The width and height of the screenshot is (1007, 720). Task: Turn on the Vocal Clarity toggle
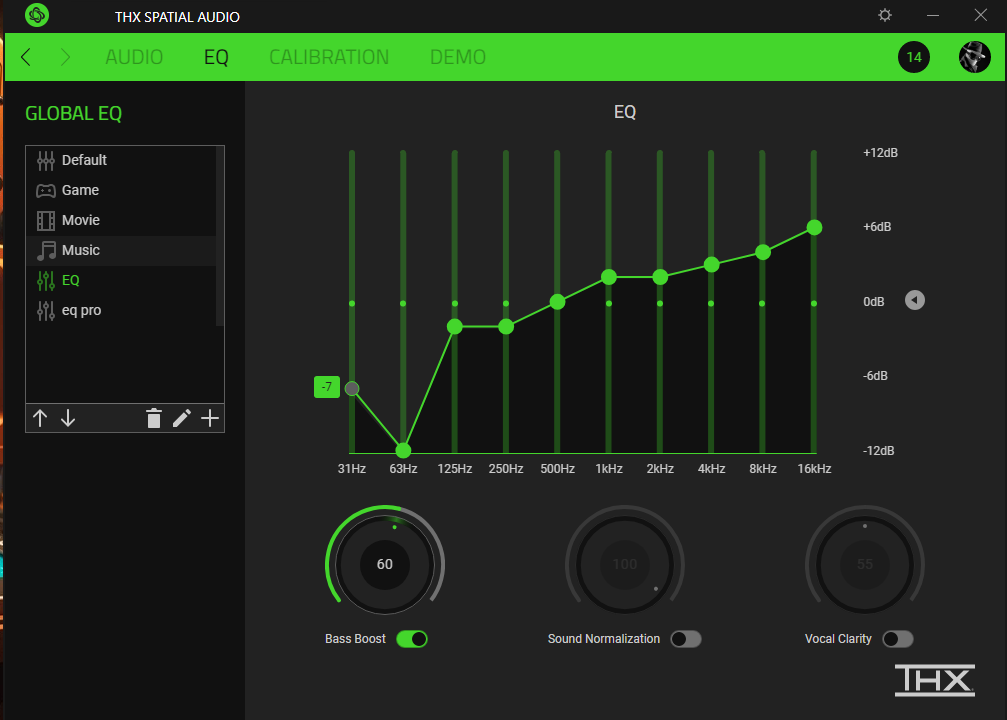pos(898,639)
